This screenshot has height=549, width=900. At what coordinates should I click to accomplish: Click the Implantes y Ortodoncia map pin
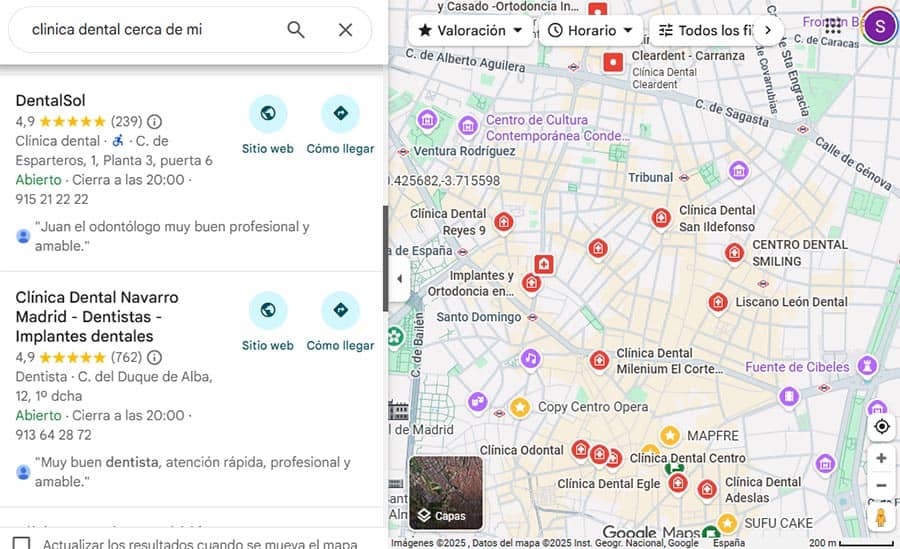coord(532,283)
